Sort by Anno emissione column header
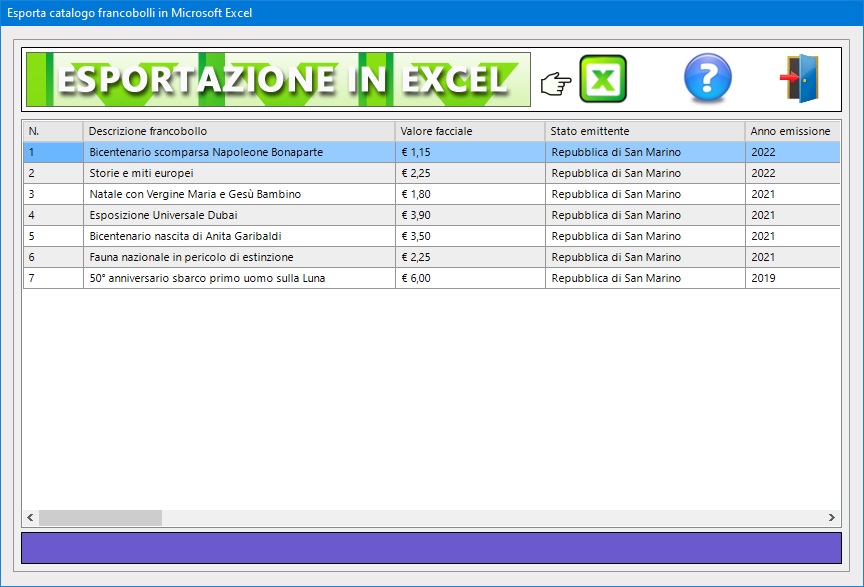The height and width of the screenshot is (587, 864). [x=792, y=131]
